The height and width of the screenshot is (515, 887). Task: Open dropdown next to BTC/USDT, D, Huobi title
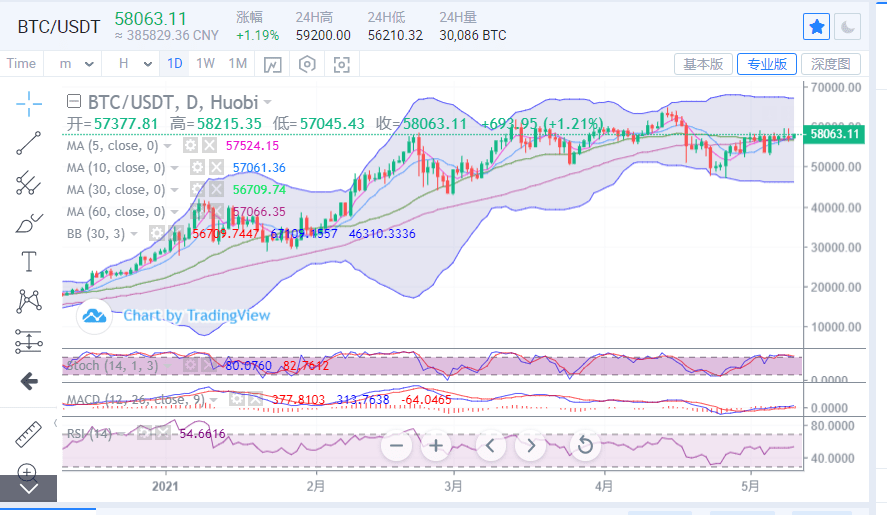click(x=267, y=102)
